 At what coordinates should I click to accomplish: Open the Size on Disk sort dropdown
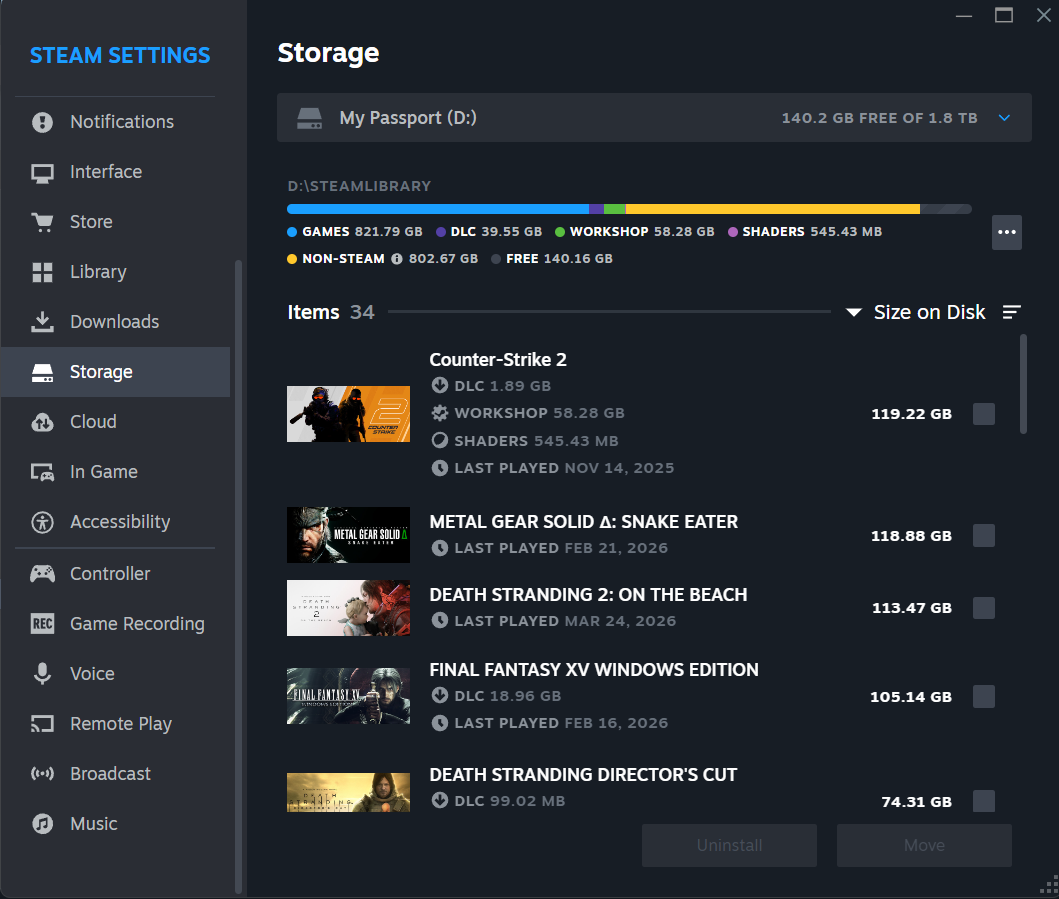click(x=916, y=312)
